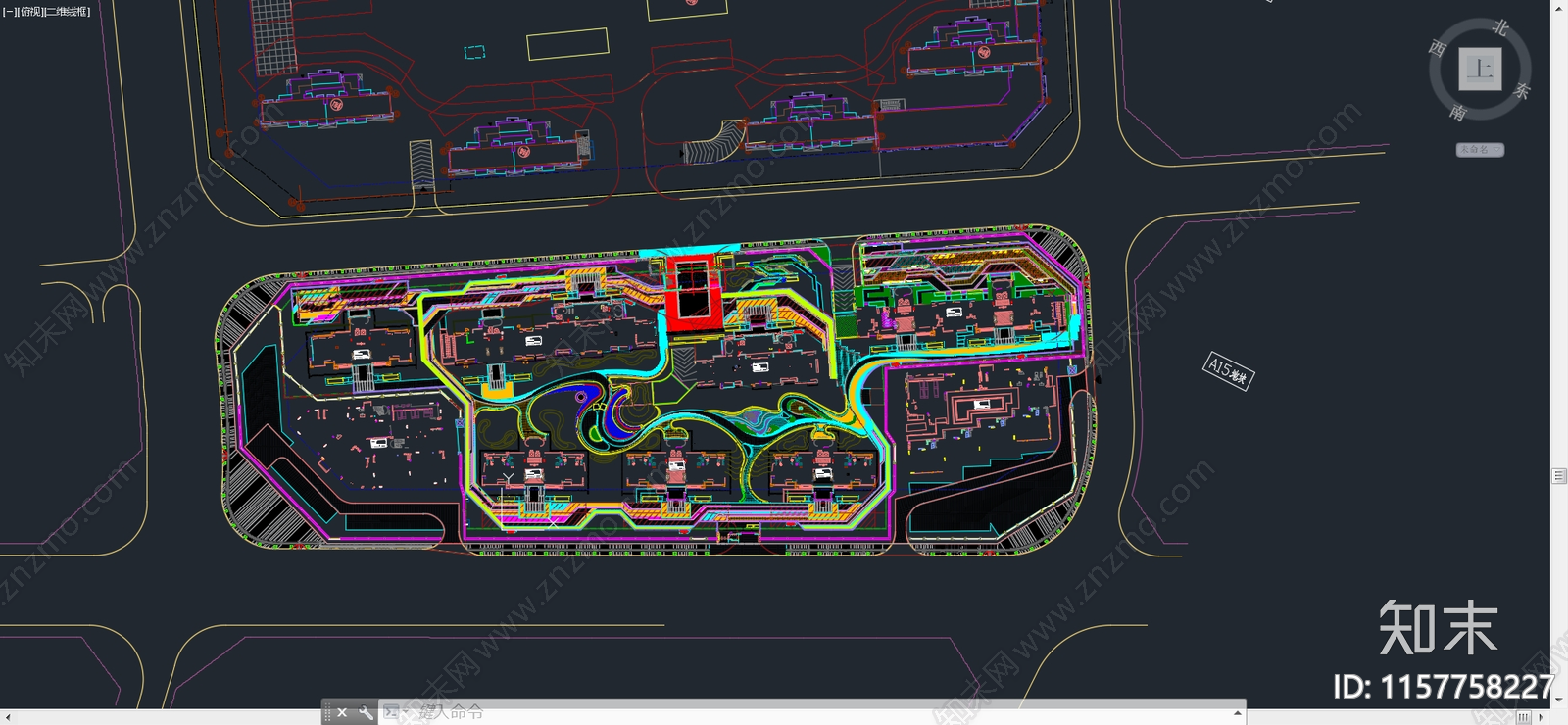1568x725 pixels.
Task: Open the 二维线框 visual style menu
Action: pyautogui.click(x=68, y=12)
